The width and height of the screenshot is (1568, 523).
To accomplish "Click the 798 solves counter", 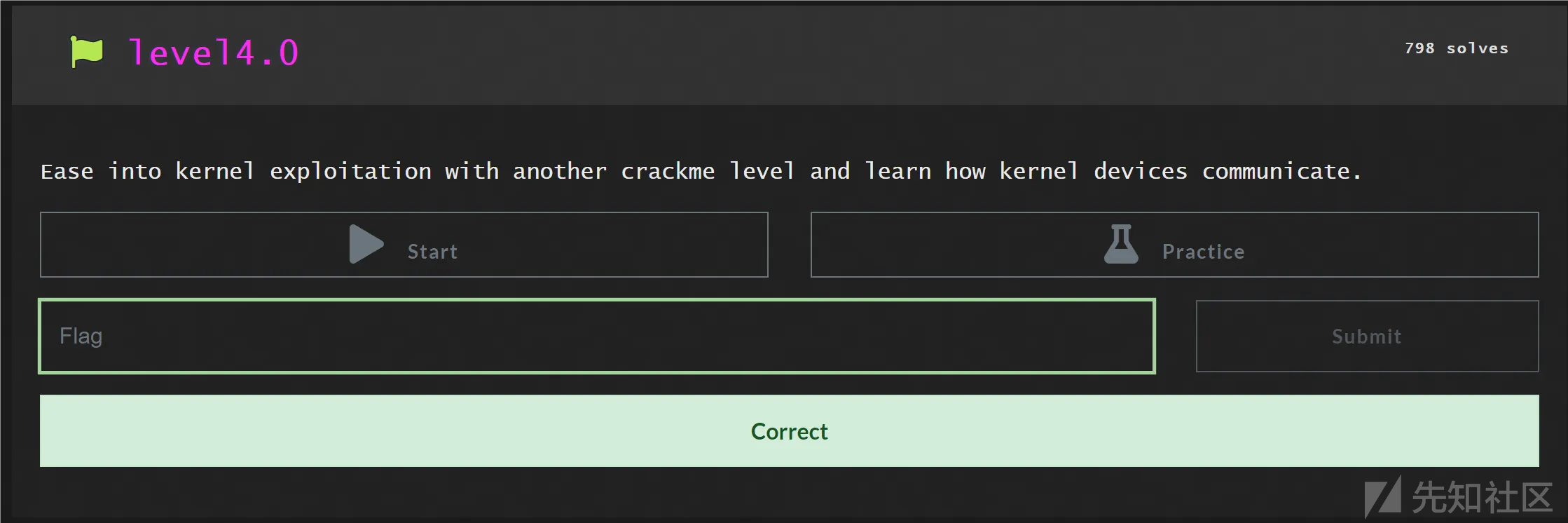I will coord(1457,48).
